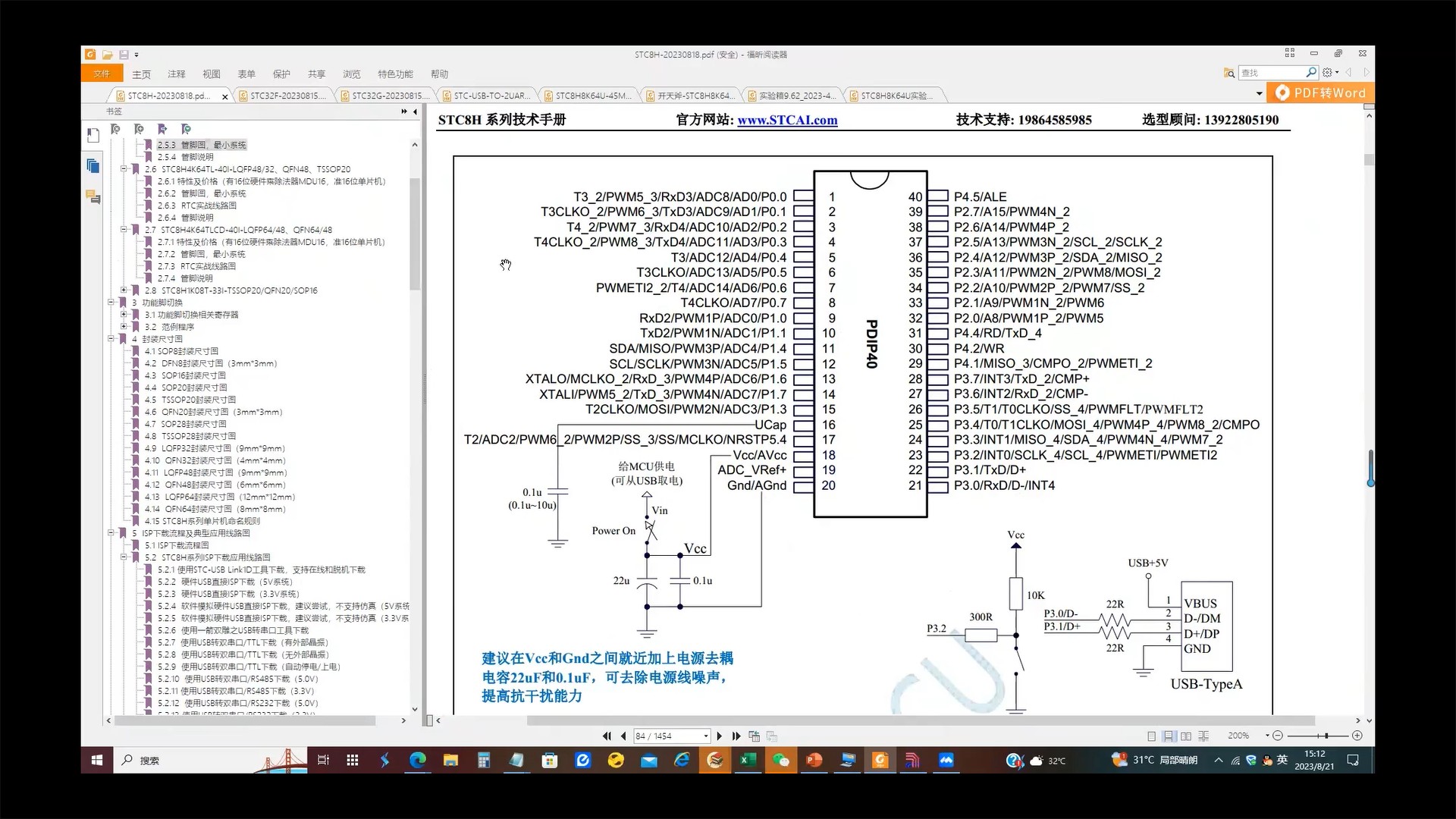Open the www.STCAI.com link

[x=787, y=120]
